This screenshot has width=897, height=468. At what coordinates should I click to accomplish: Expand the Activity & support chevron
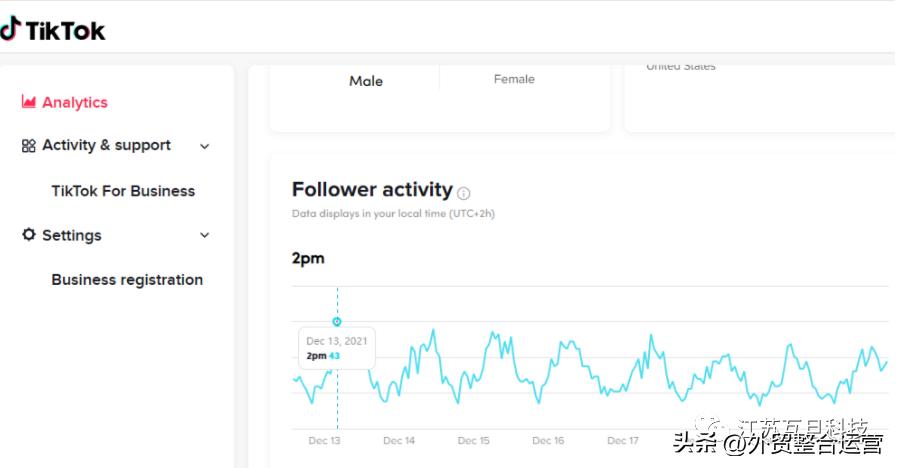tap(205, 146)
